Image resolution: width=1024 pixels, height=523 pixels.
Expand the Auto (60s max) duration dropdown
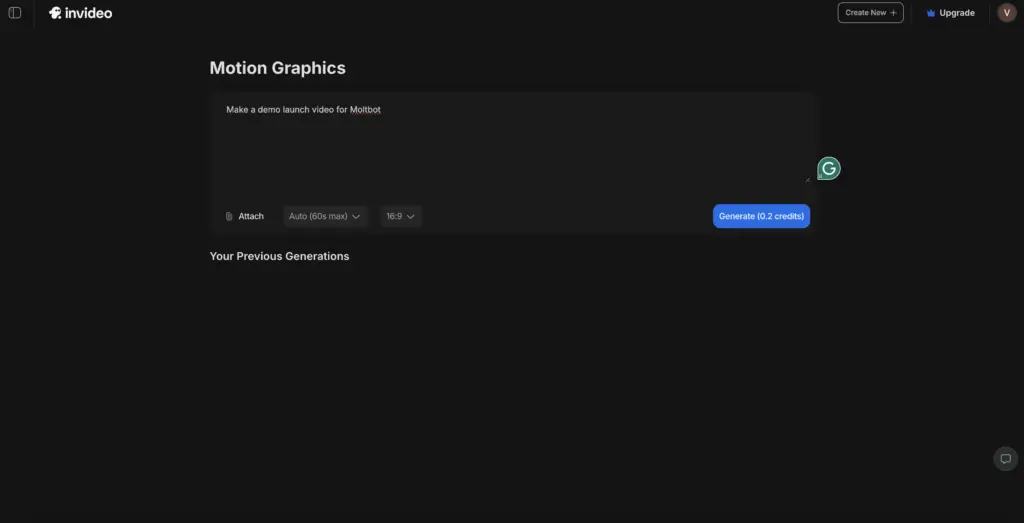point(325,216)
